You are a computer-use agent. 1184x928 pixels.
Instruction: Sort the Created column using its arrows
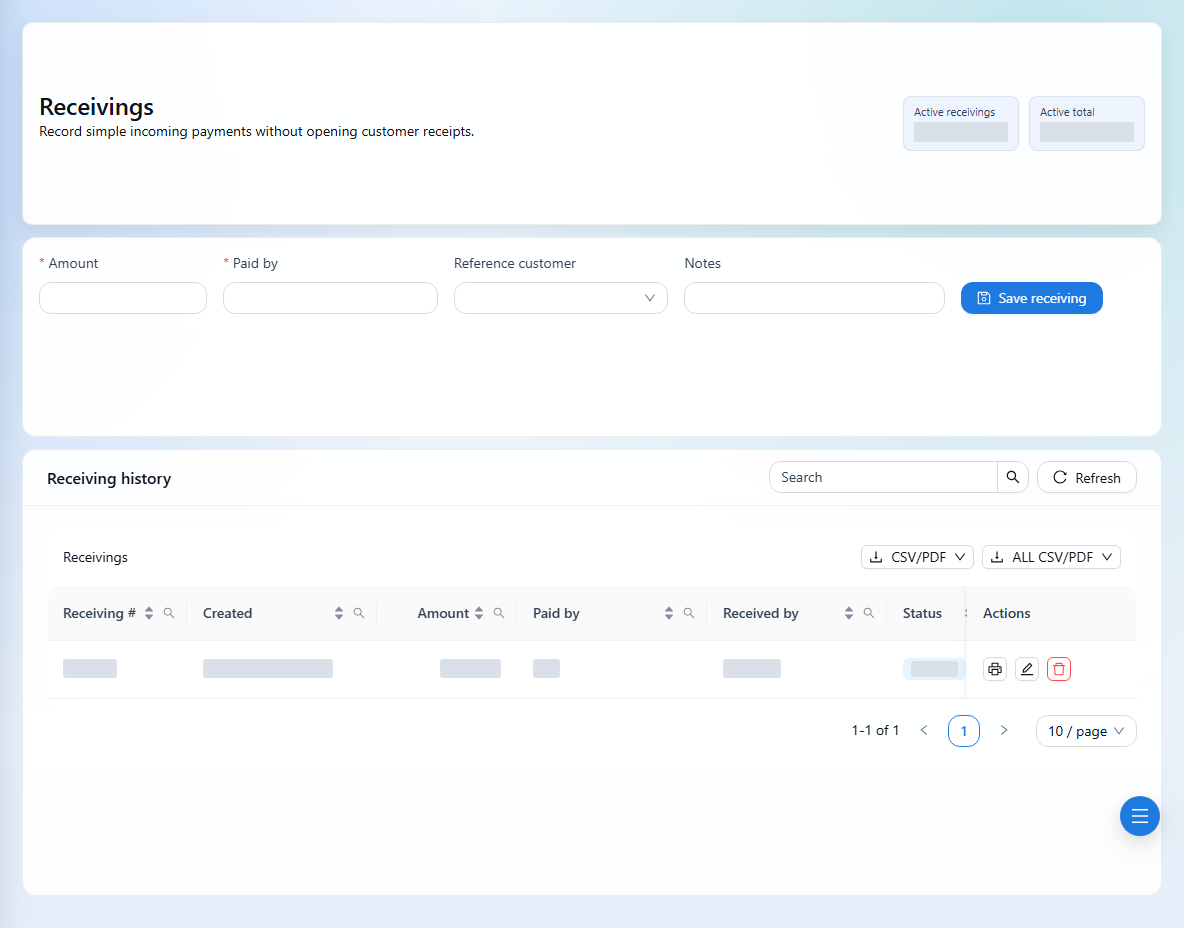(x=338, y=613)
